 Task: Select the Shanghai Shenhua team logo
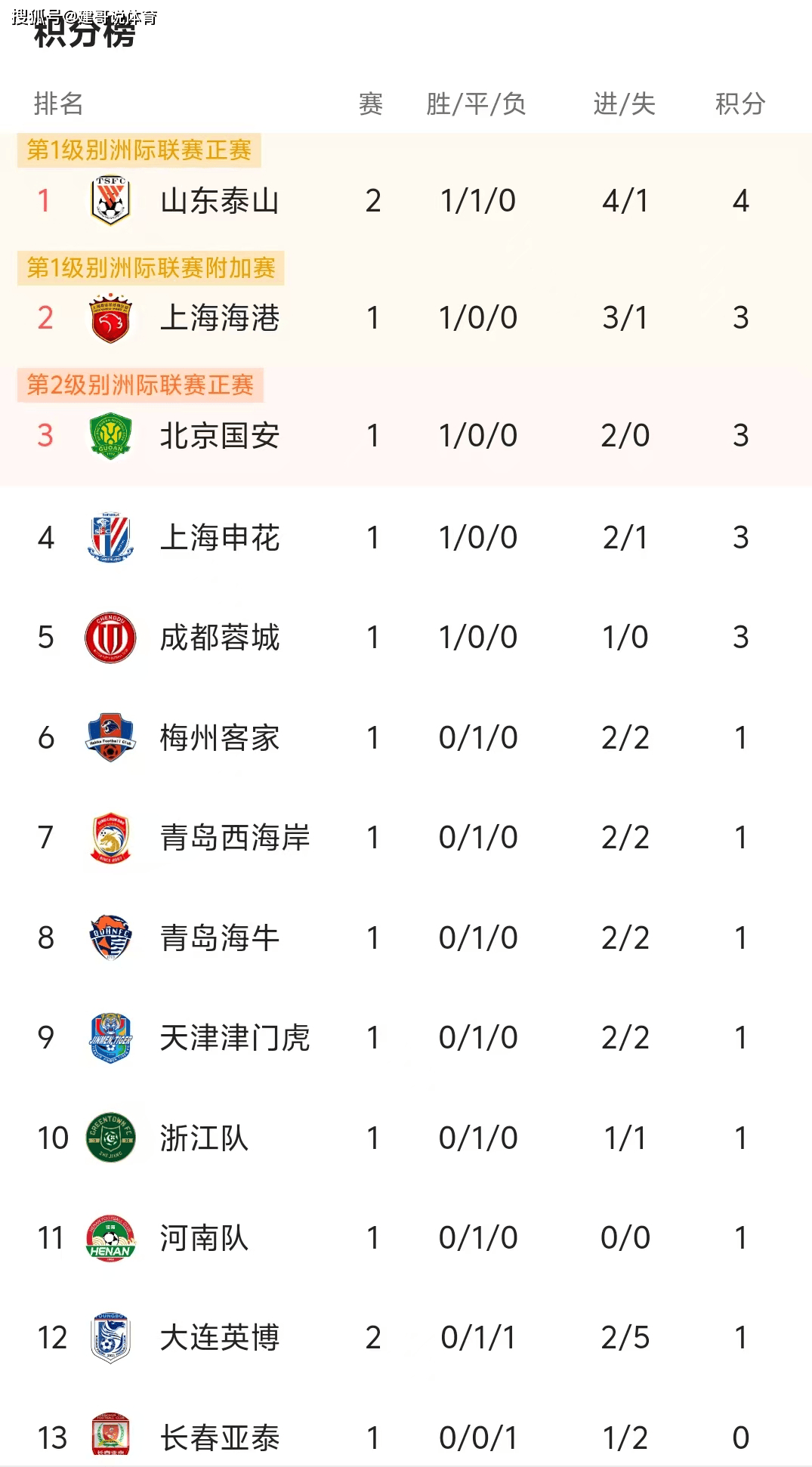pos(110,538)
